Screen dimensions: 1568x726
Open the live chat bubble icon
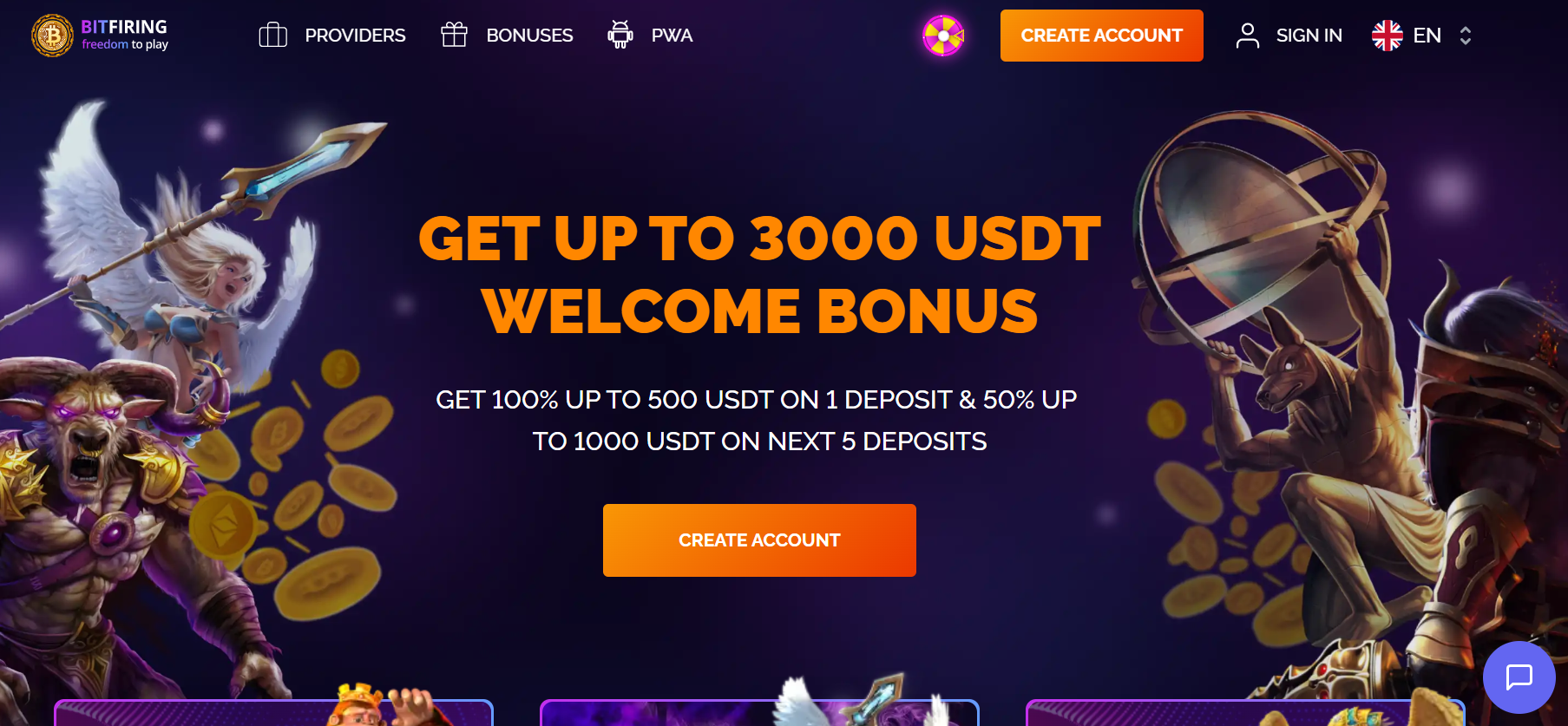[x=1519, y=677]
